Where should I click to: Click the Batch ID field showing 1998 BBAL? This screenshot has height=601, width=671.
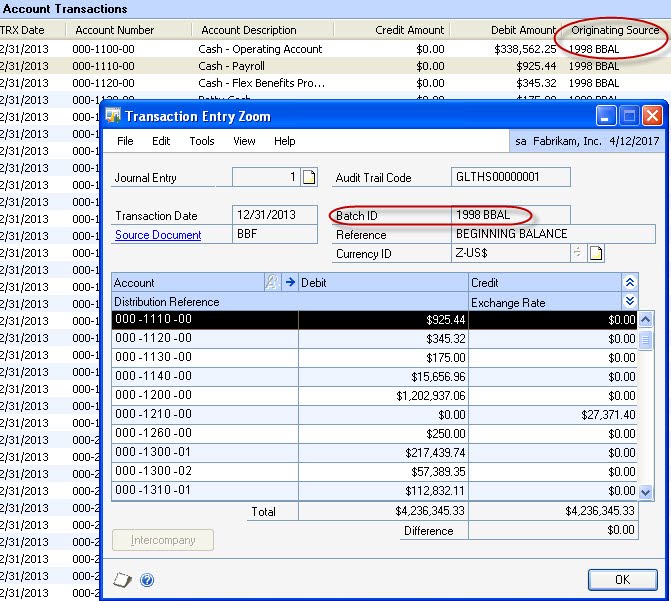pyautogui.click(x=511, y=214)
